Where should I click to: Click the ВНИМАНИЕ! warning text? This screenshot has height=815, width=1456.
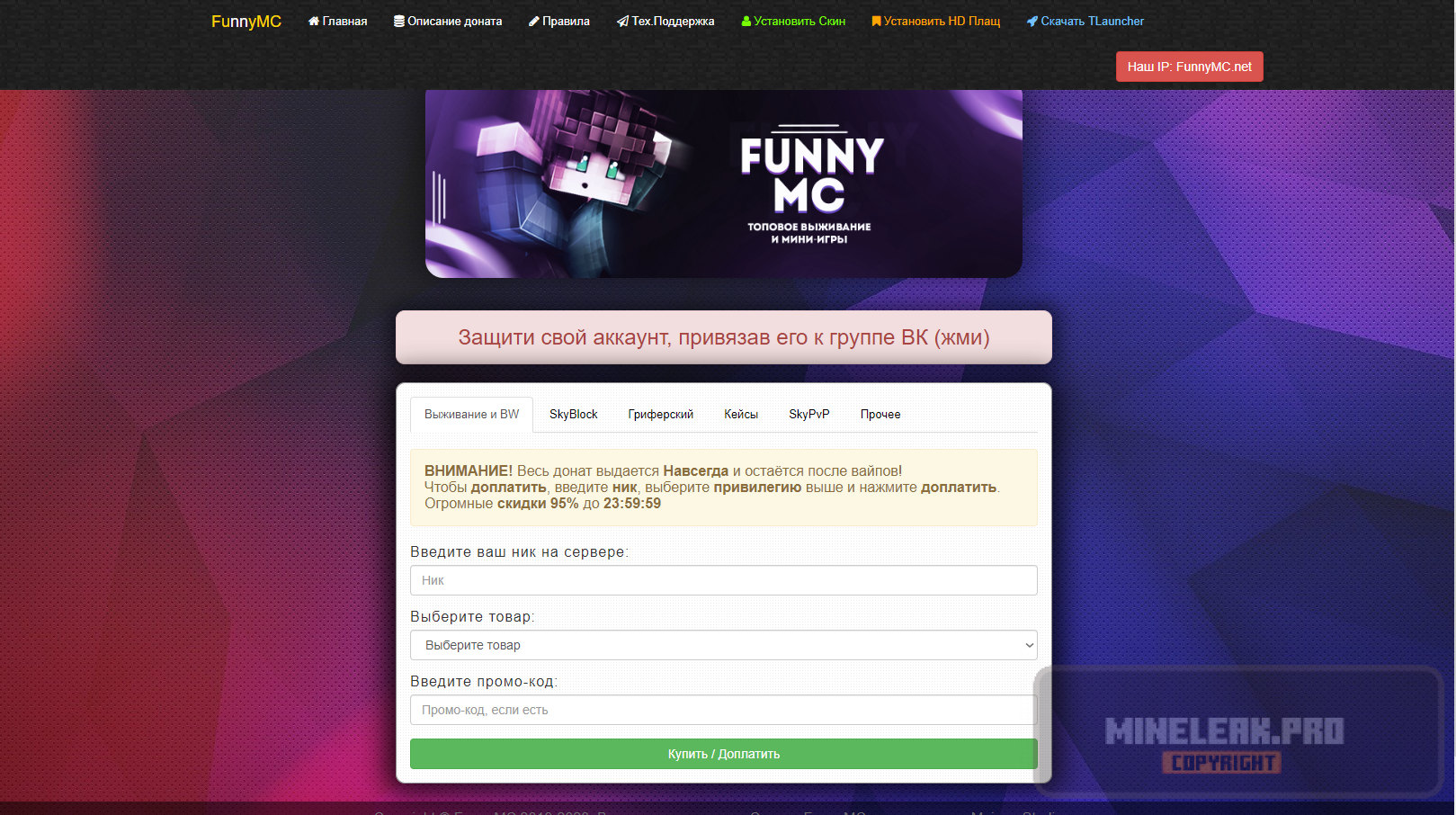(x=469, y=470)
